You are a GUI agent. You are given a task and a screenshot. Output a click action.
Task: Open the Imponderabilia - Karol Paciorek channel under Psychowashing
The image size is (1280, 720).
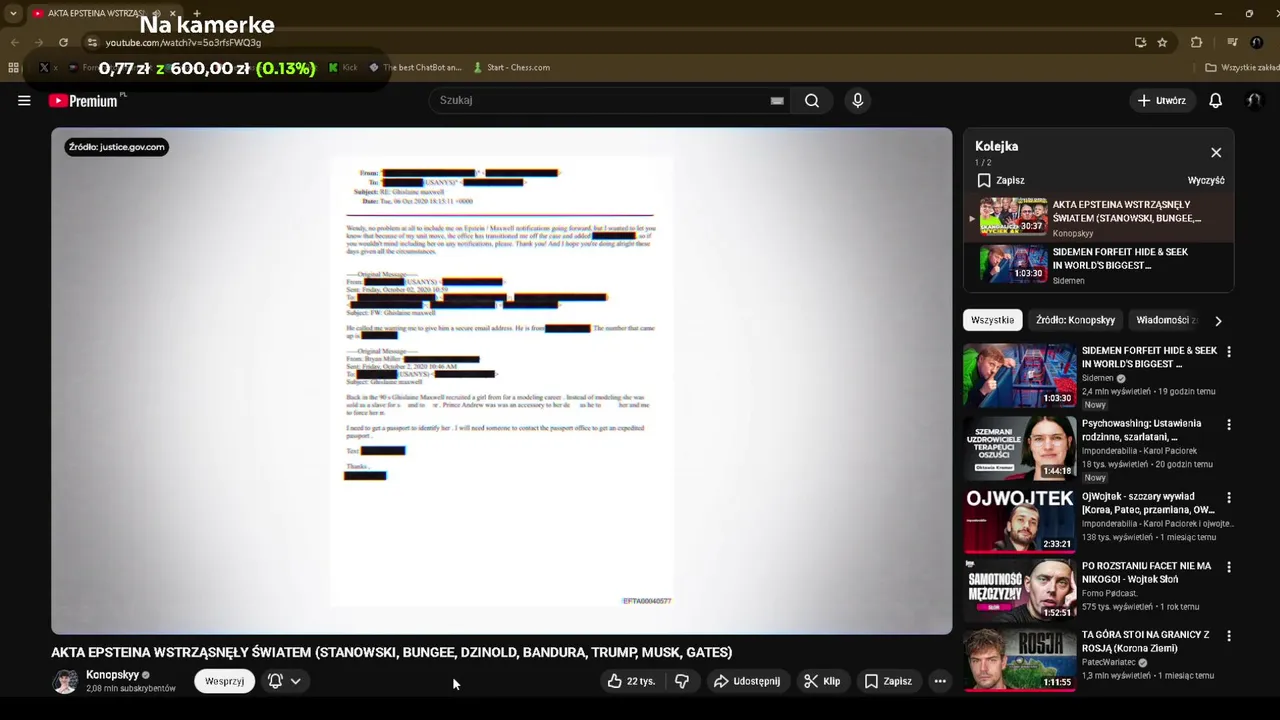[1139, 451]
